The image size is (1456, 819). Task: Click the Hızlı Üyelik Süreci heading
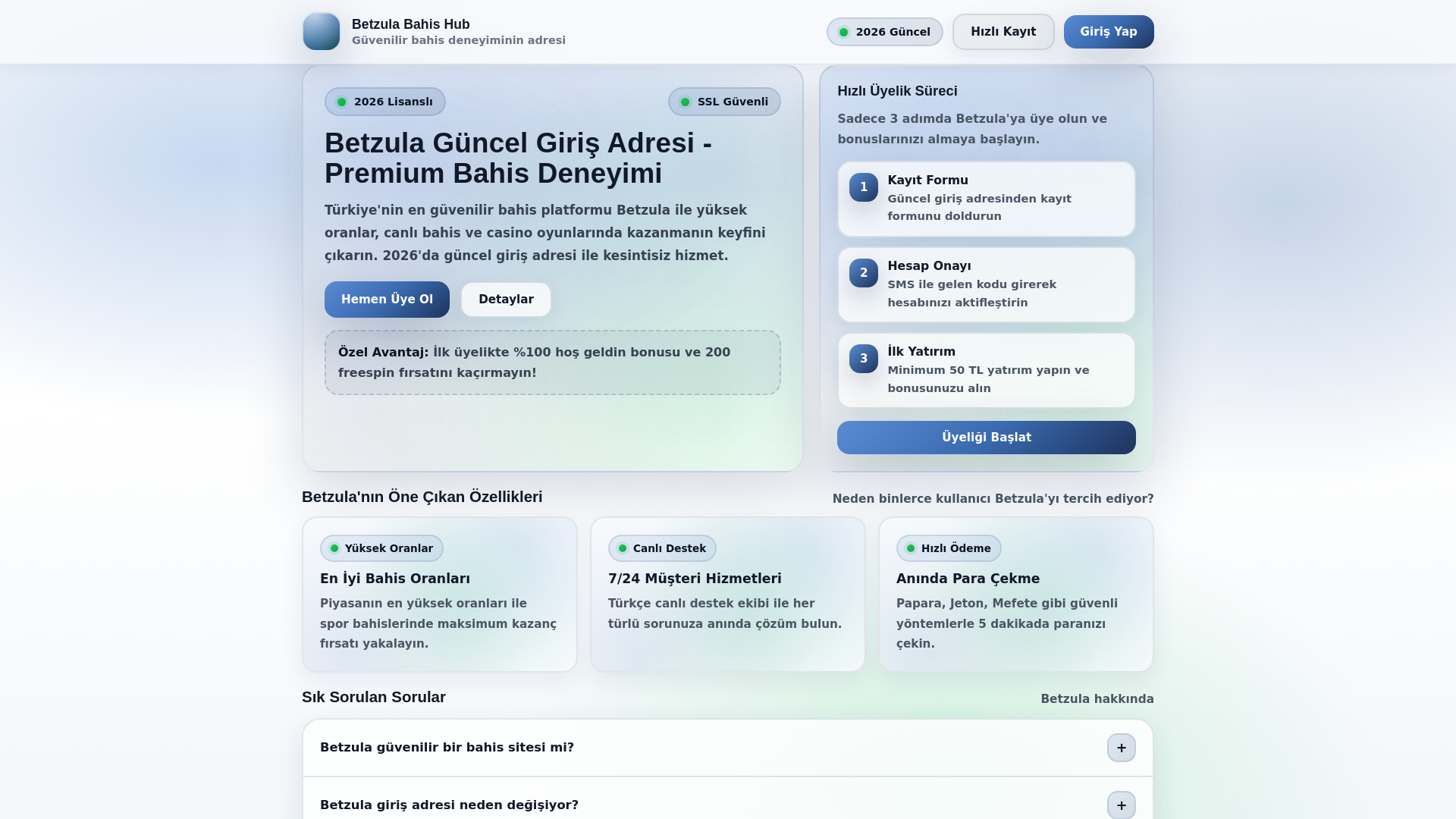pos(897,91)
